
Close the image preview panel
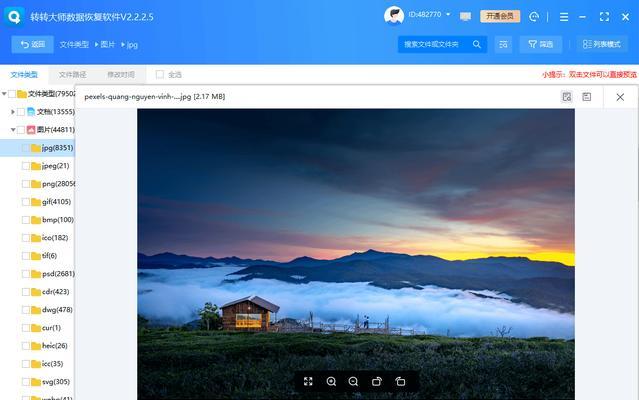click(x=620, y=97)
